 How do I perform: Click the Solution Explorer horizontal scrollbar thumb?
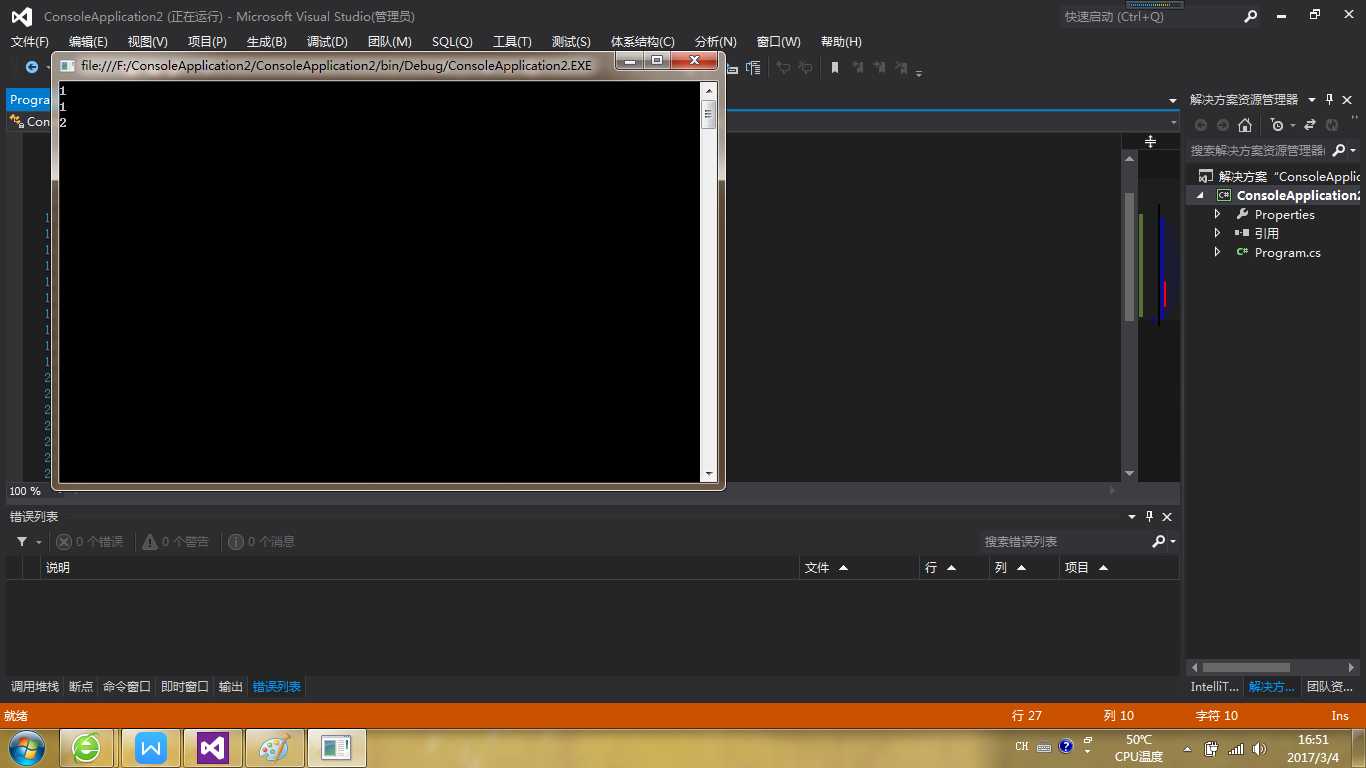click(x=1246, y=667)
